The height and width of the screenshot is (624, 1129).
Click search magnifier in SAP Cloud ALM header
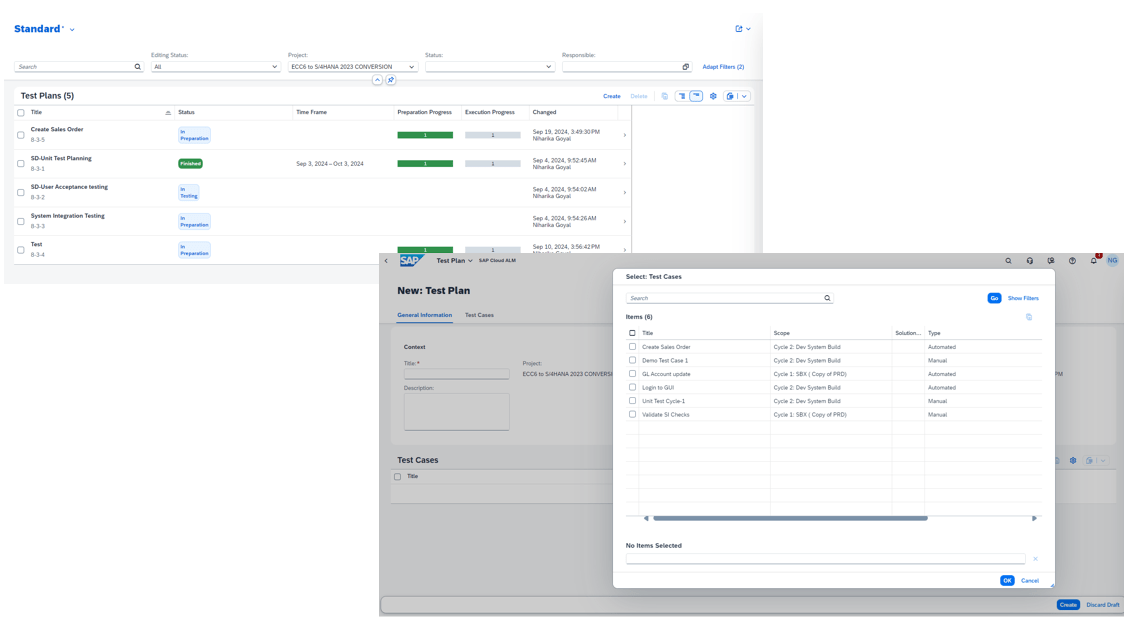click(1008, 261)
